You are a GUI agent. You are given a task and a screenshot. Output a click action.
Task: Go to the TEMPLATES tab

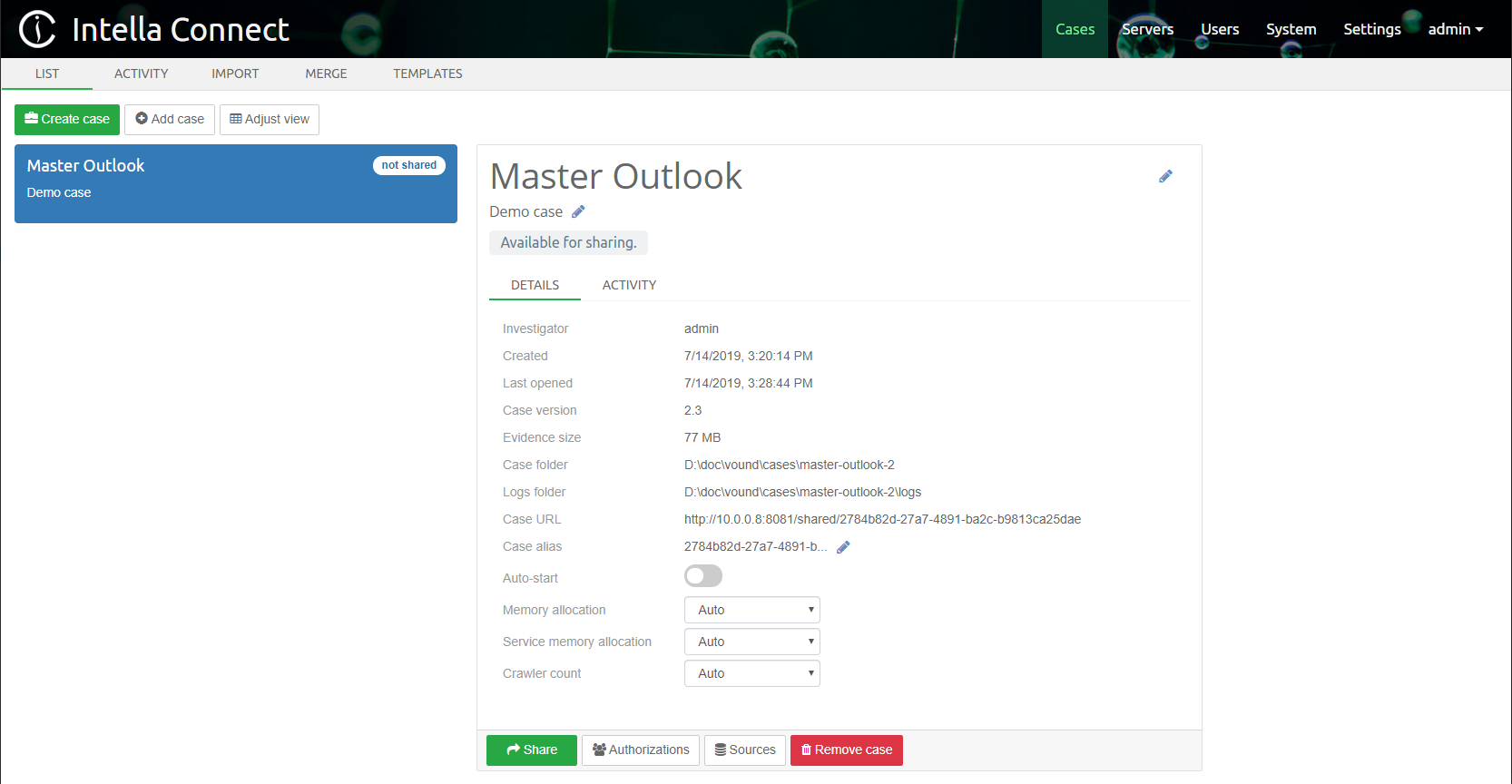pyautogui.click(x=427, y=73)
